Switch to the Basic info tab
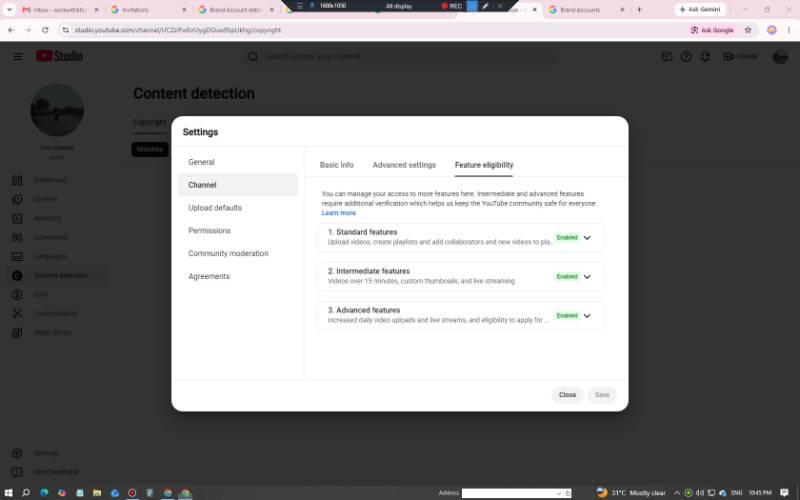Image resolution: width=800 pixels, height=500 pixels. tap(337, 165)
